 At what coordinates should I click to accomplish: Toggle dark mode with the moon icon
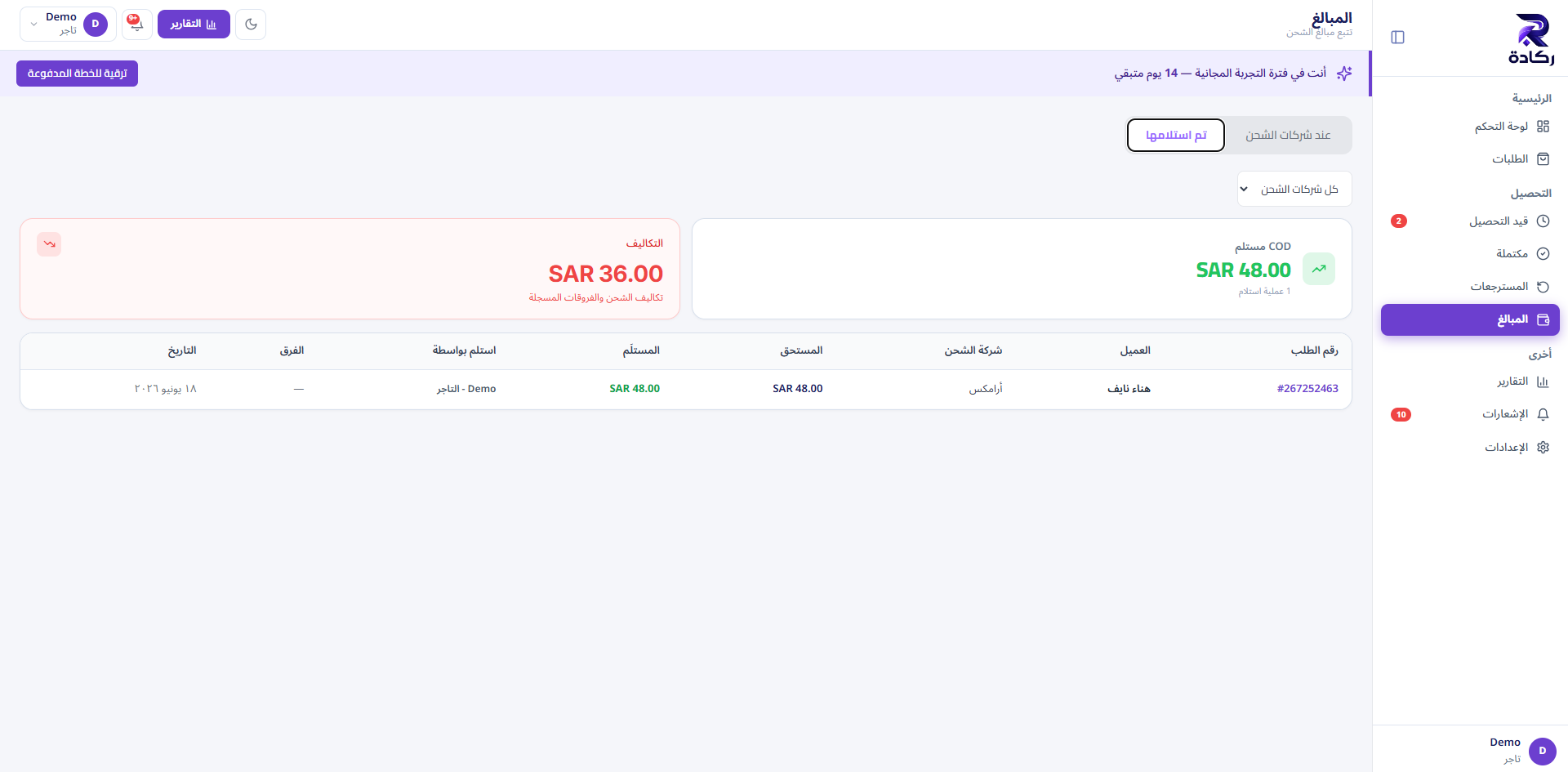click(x=251, y=25)
